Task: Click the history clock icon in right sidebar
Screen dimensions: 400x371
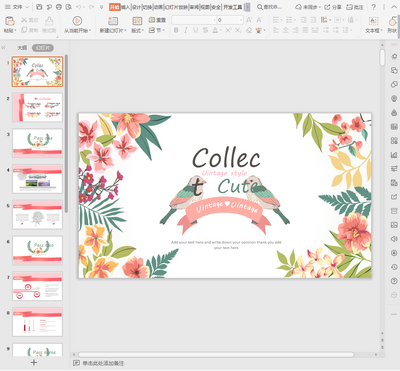Action: pos(394,267)
